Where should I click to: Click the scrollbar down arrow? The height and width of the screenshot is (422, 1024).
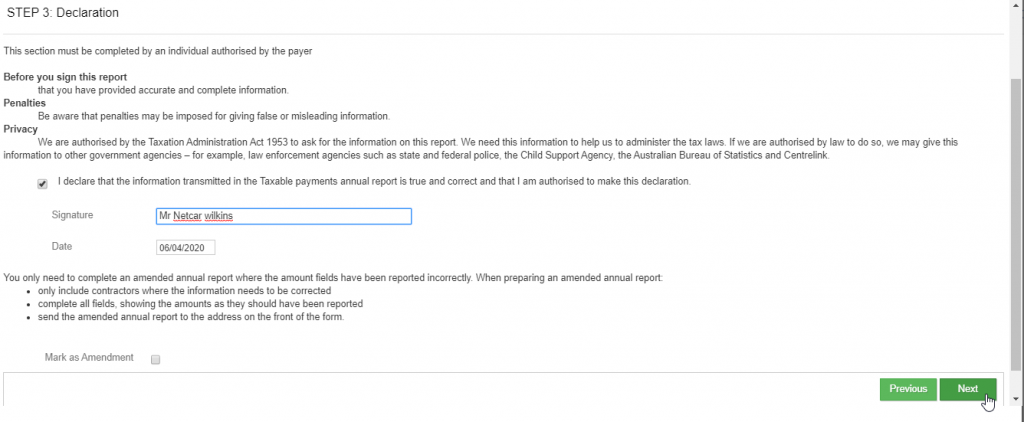pos(1016,399)
